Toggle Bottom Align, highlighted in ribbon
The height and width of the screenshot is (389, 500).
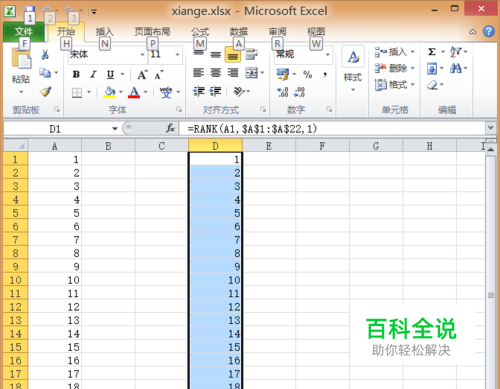(233, 55)
